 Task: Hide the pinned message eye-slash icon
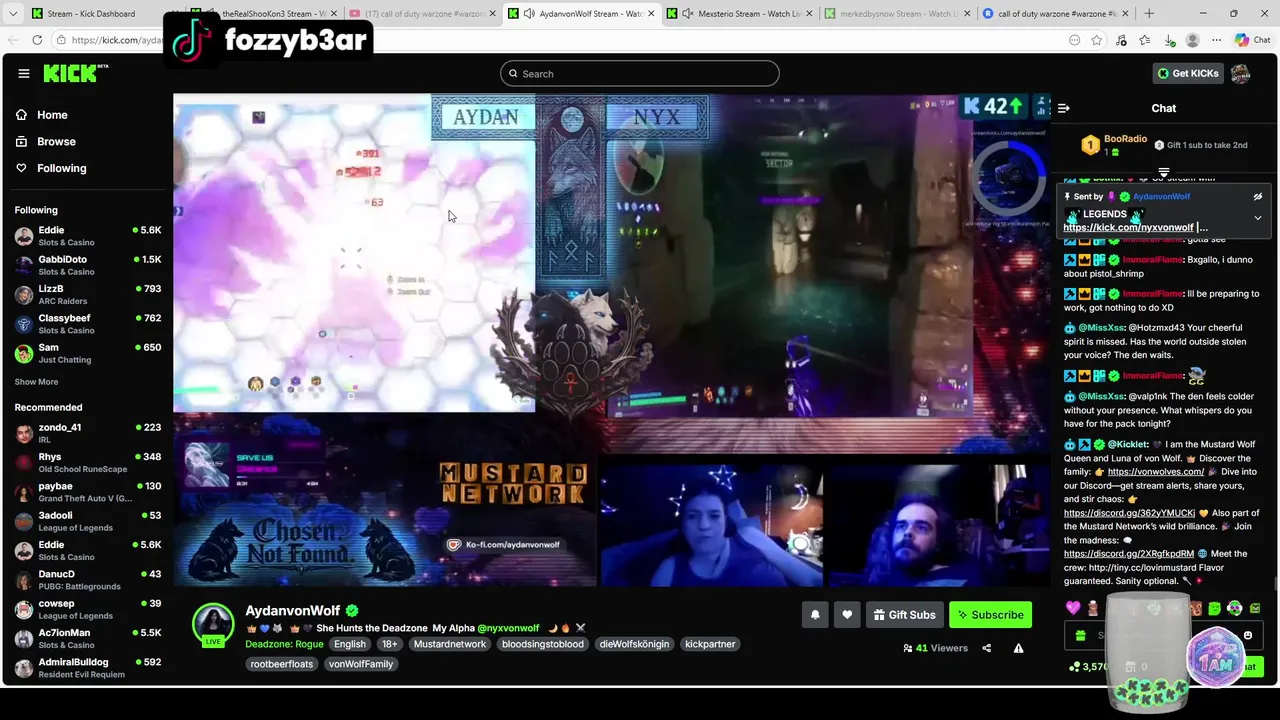(x=1258, y=197)
